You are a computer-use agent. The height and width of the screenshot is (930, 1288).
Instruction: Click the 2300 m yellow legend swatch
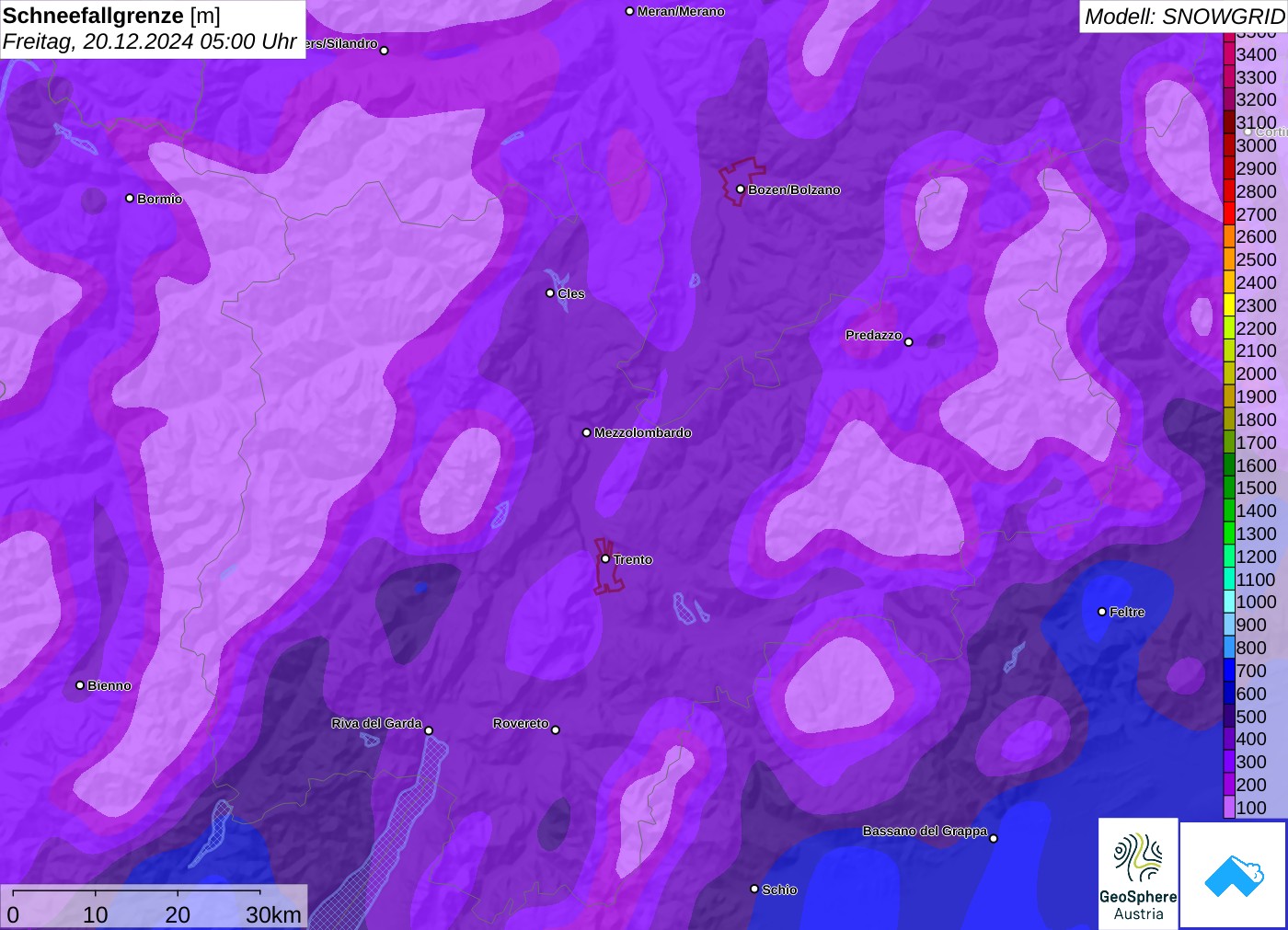click(1228, 305)
